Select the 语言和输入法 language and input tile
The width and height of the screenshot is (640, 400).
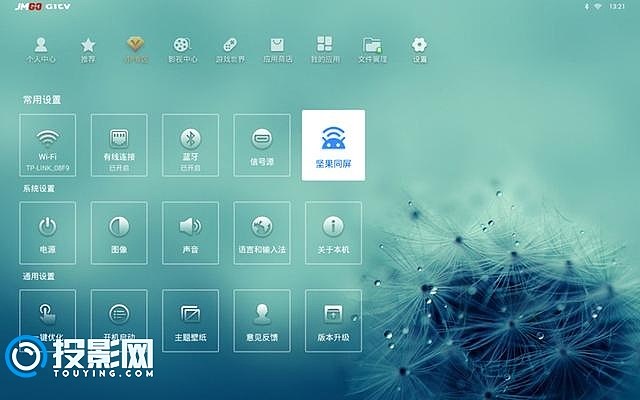[262, 232]
